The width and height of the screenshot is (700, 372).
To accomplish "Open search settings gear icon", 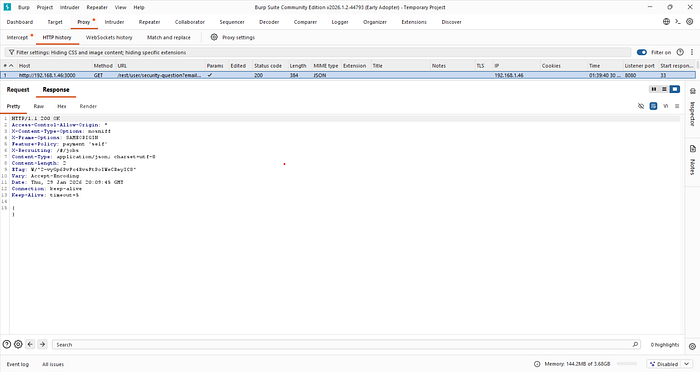I will (18, 344).
